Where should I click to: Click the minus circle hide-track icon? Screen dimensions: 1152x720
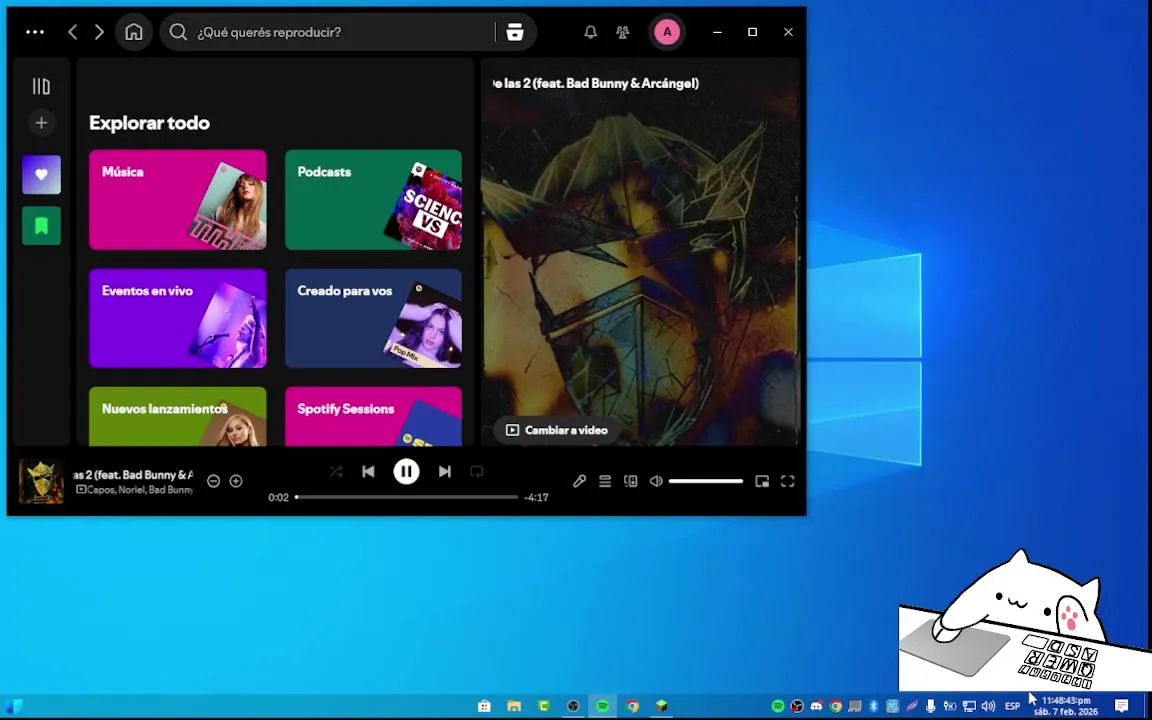click(213, 481)
